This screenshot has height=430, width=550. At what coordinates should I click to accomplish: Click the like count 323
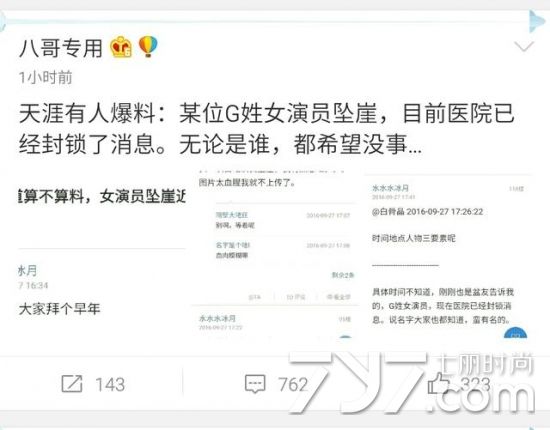pos(475,384)
